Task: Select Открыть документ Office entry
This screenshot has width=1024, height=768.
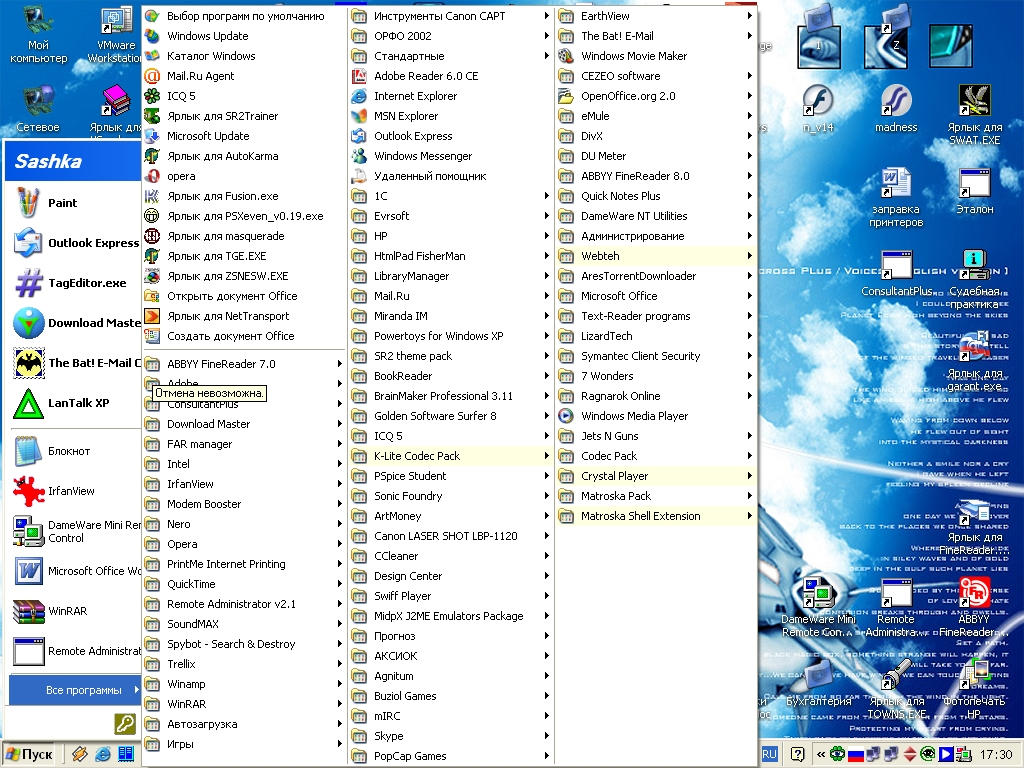Action: [243, 296]
